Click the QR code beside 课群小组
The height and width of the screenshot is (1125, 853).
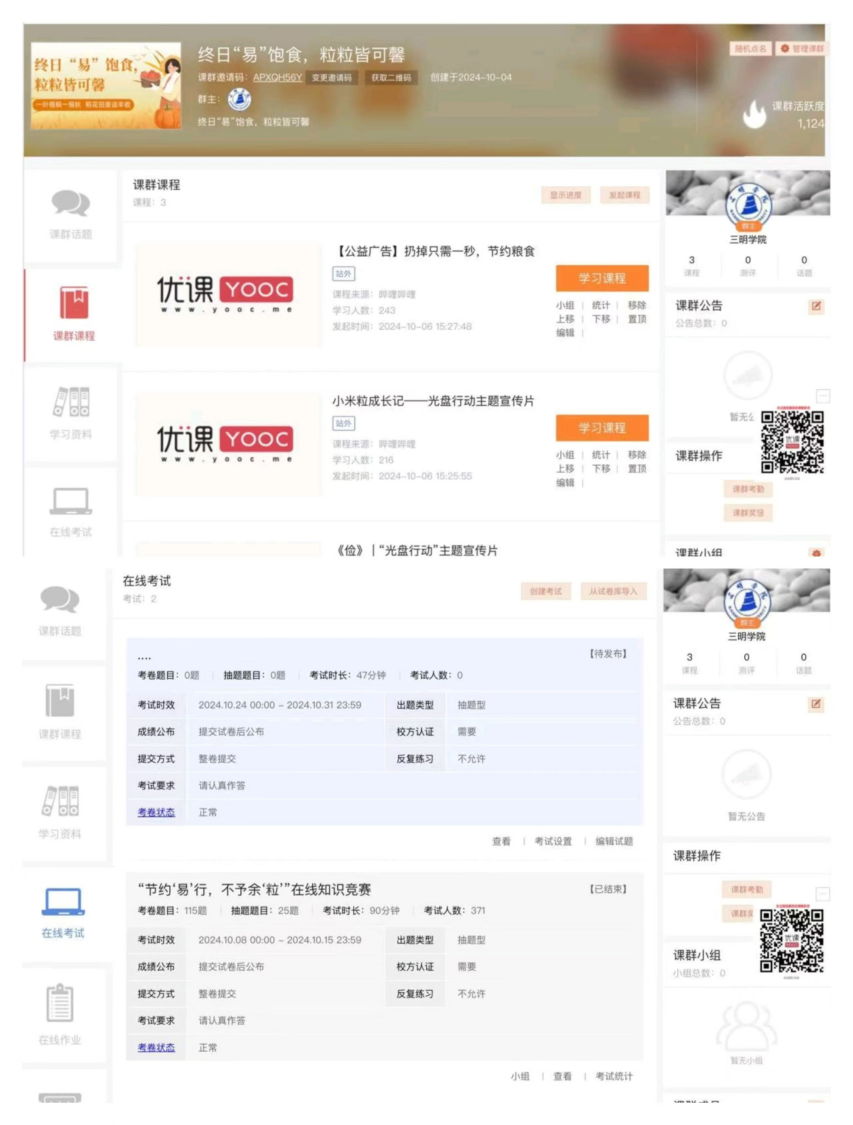tap(791, 940)
